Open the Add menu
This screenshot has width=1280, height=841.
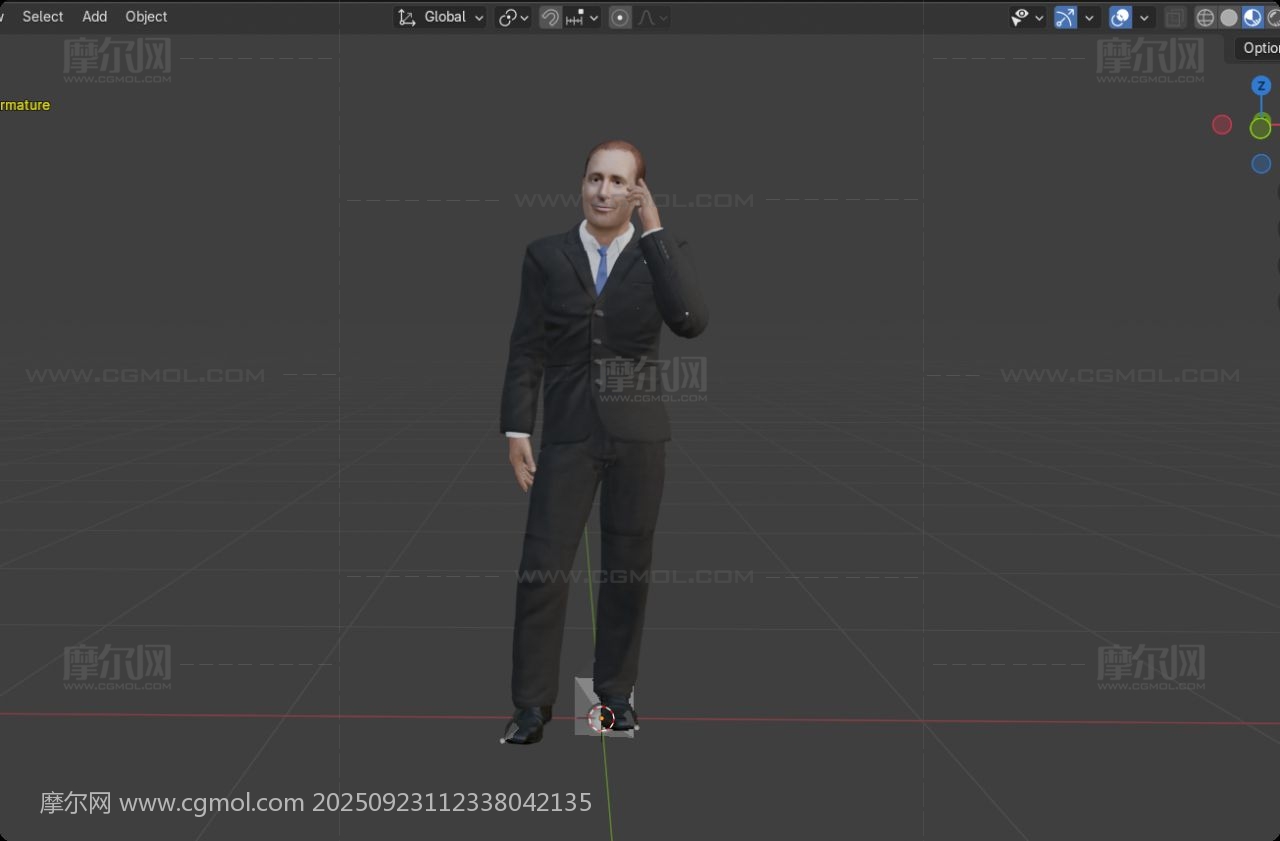[94, 16]
